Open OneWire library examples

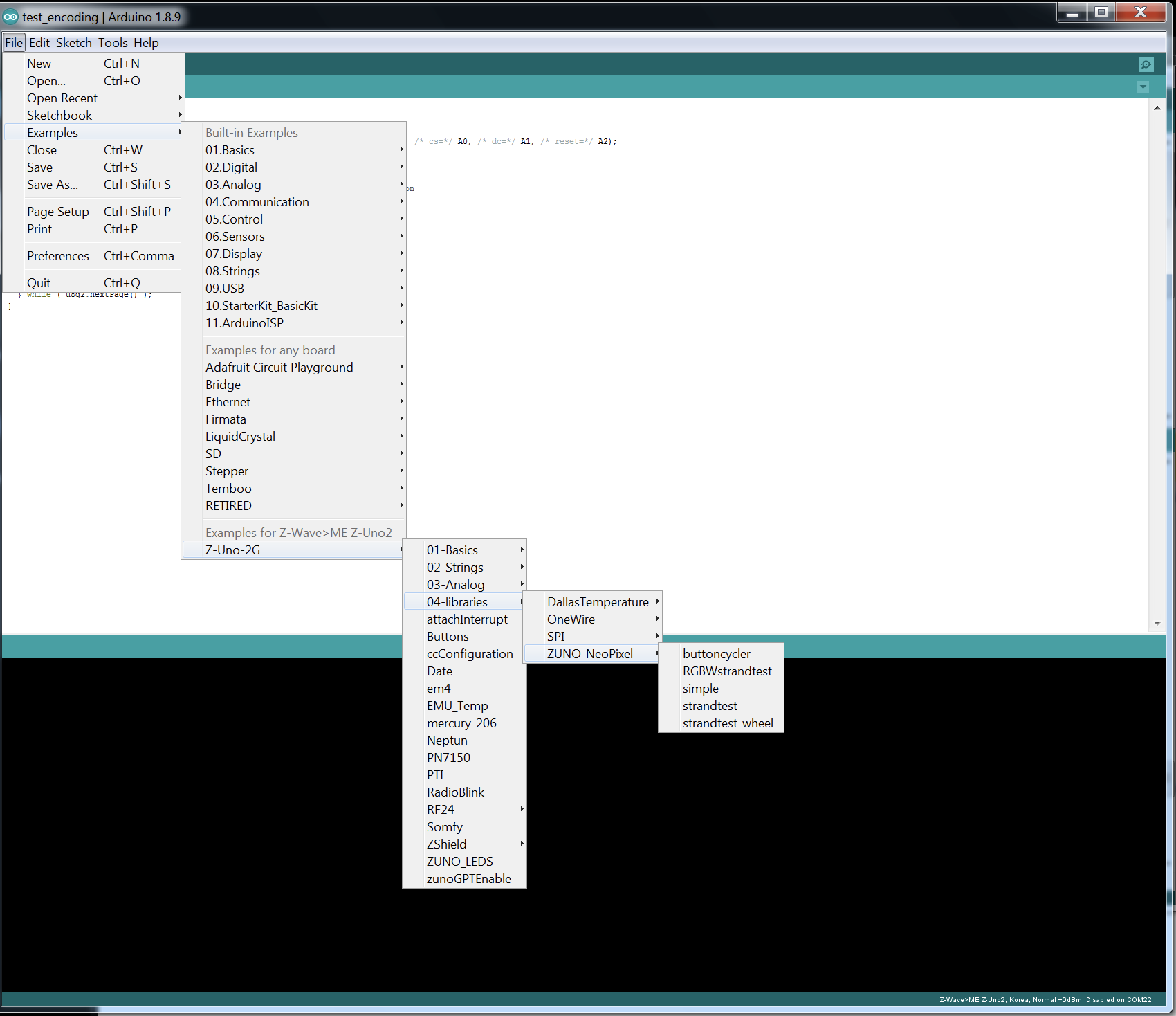(592, 619)
